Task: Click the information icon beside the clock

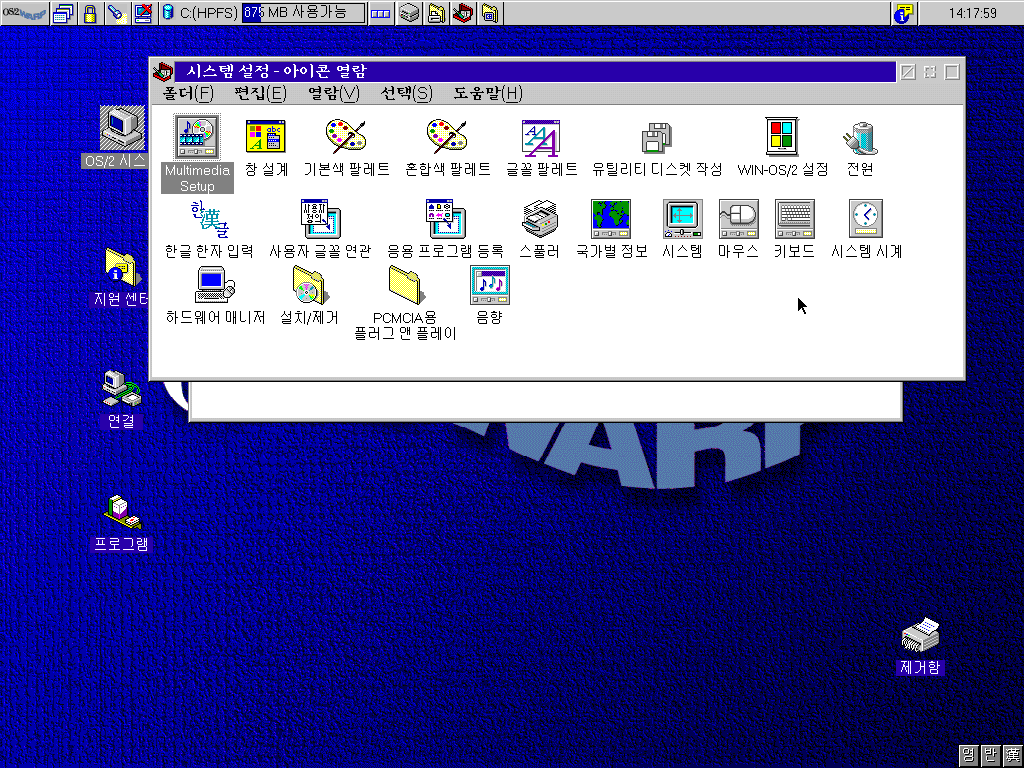Action: [x=904, y=13]
